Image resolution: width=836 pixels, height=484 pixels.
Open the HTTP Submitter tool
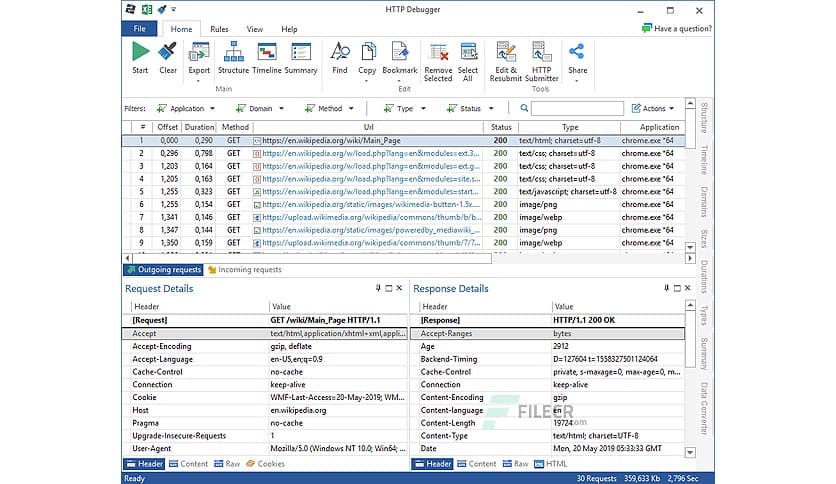tap(542, 54)
